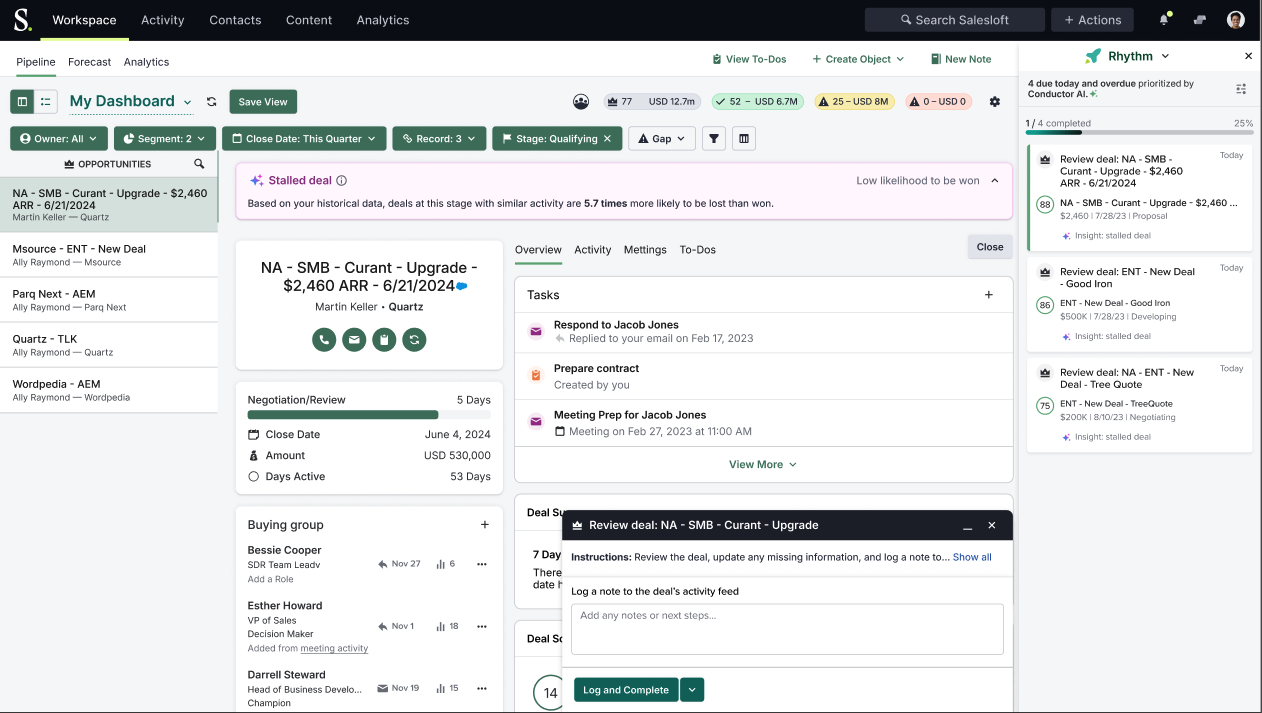Open the filter funnel icon
This screenshot has width=1262, height=713.
714,139
